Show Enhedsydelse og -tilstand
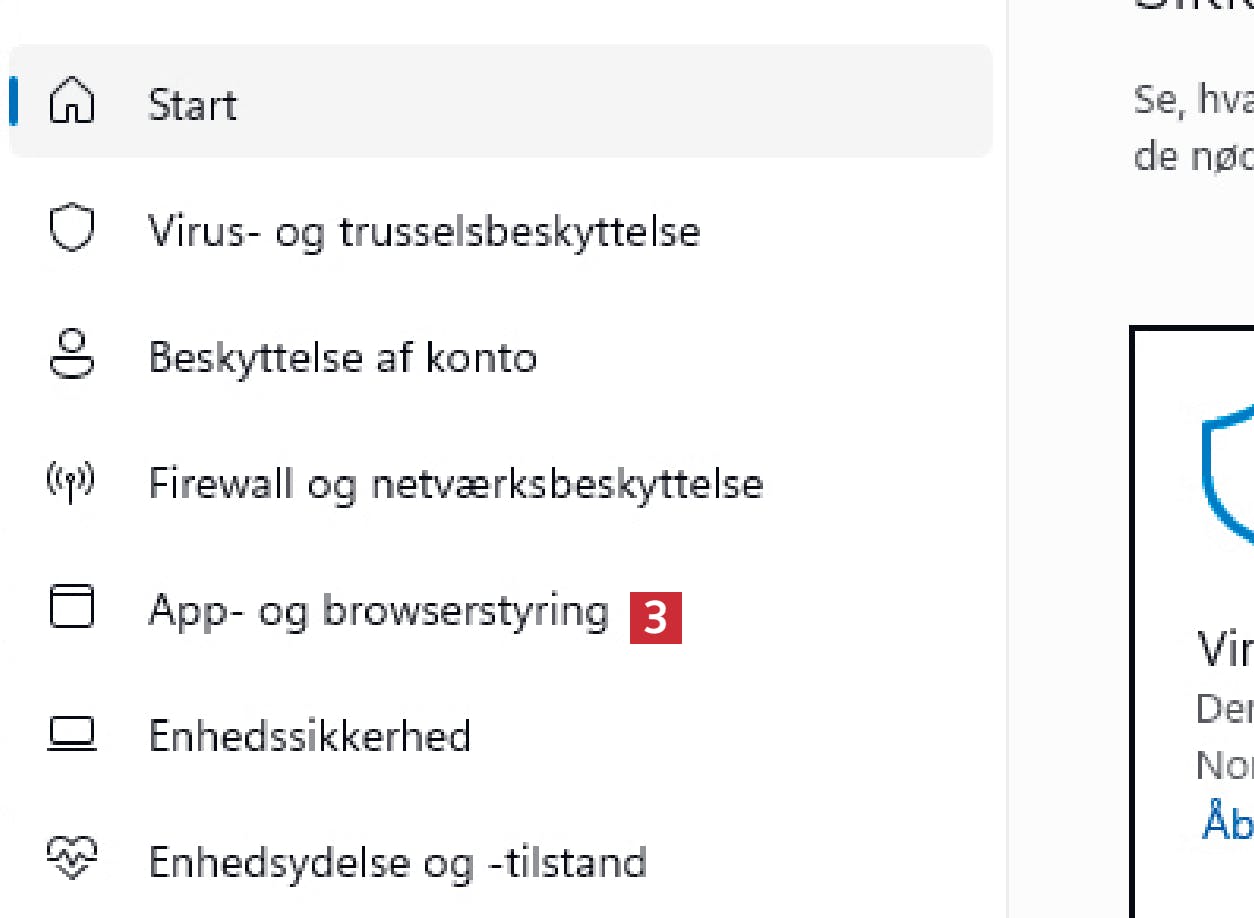1254x918 pixels. point(397,862)
